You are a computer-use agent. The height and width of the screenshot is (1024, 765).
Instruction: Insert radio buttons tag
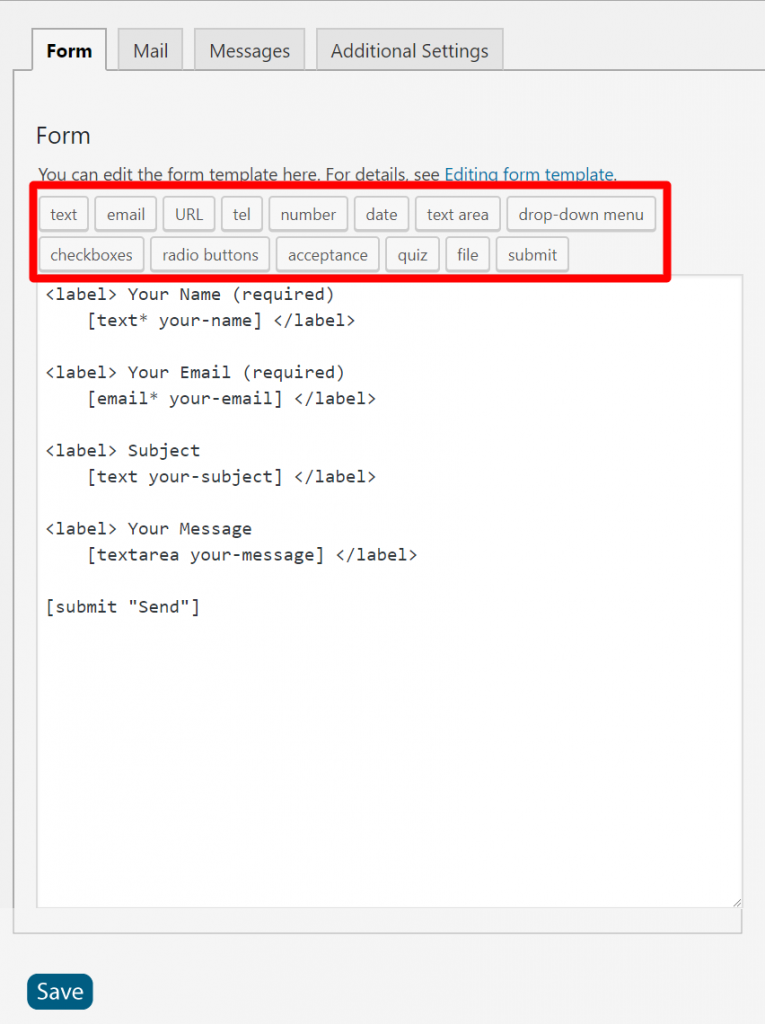[x=210, y=255]
